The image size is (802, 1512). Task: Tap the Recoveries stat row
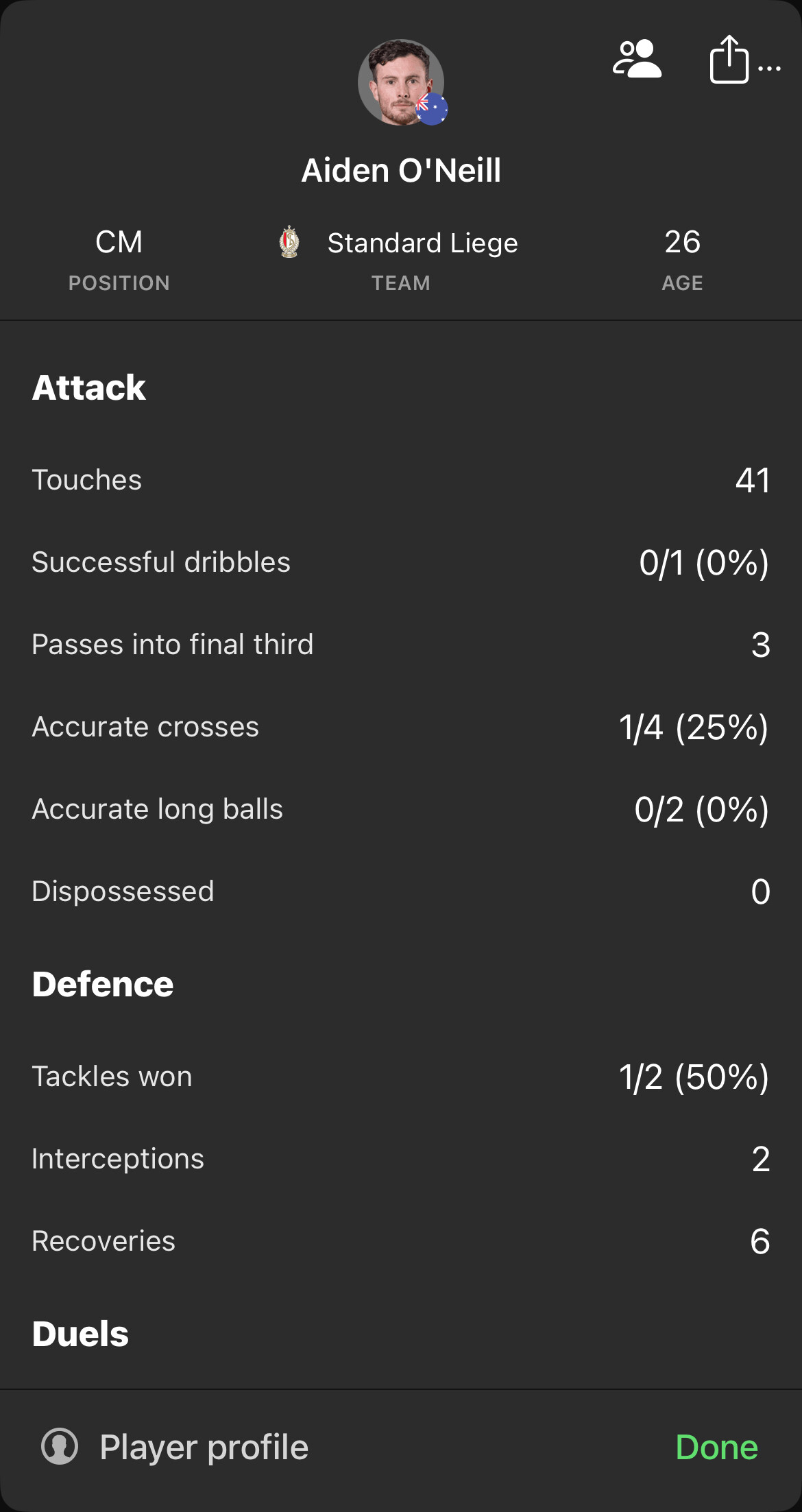tap(401, 1241)
